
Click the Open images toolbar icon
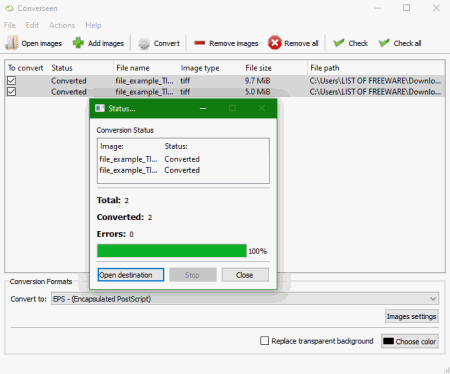(x=11, y=43)
